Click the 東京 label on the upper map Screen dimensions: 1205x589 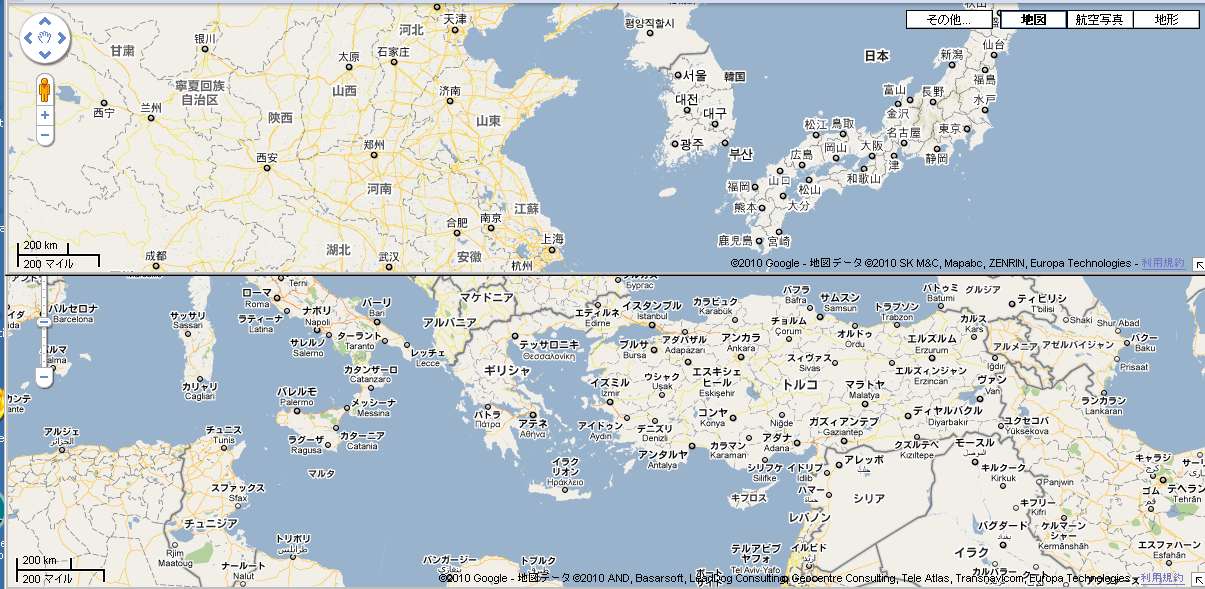click(x=949, y=129)
